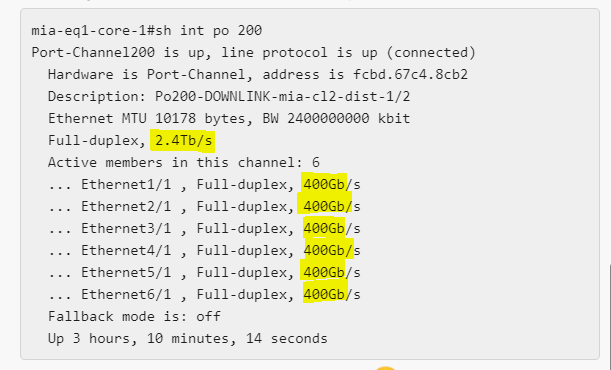Click the yellow circle icon below the code block
The height and width of the screenshot is (370, 611).
click(x=386, y=368)
